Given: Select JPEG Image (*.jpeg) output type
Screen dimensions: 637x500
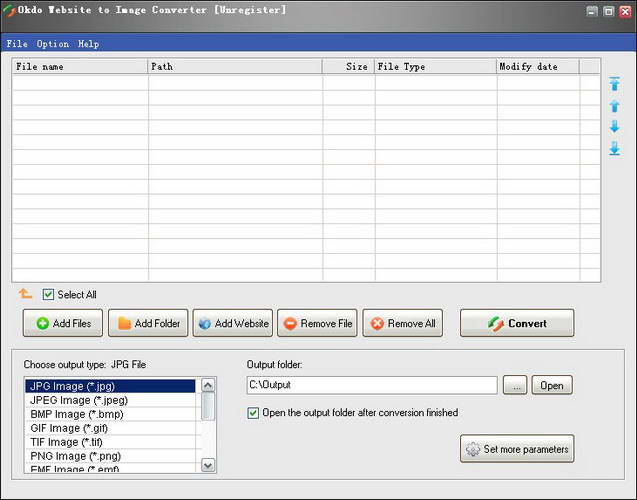Looking at the screenshot, I should click(x=110, y=400).
